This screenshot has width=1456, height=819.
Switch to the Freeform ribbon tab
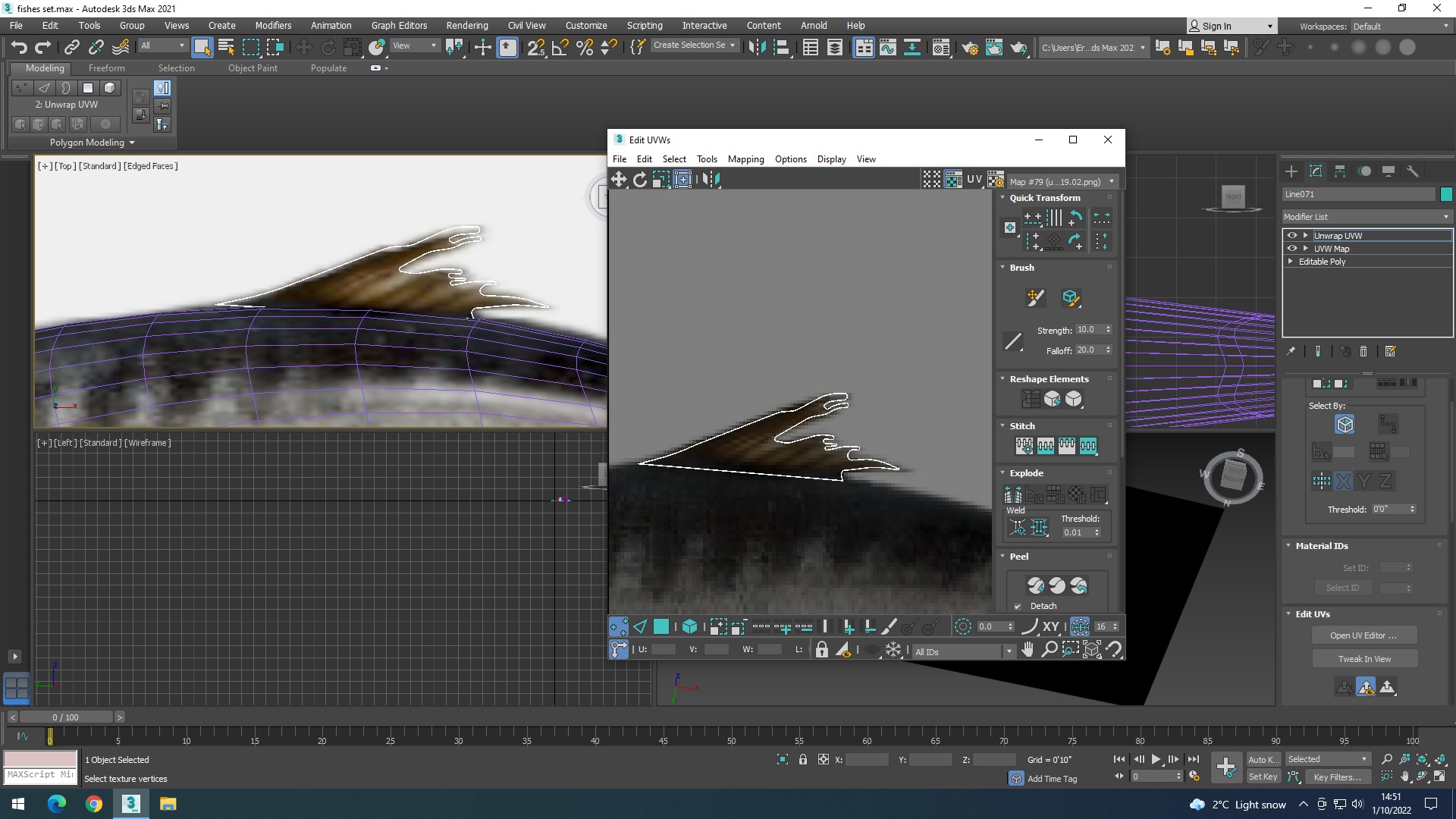(106, 68)
